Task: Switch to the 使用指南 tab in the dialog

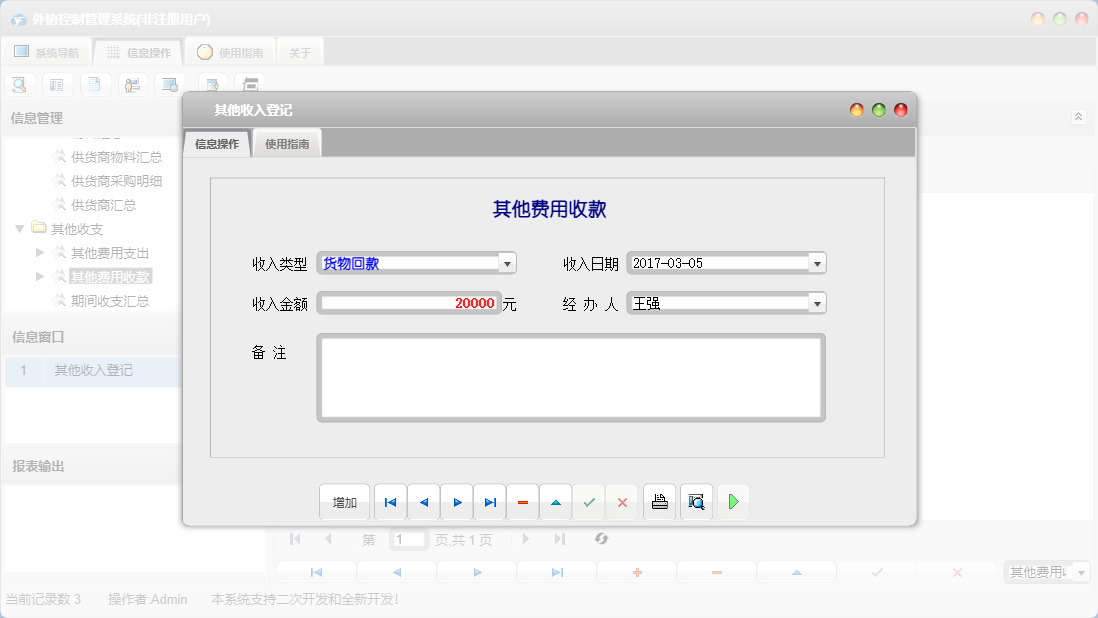Action: 287,142
